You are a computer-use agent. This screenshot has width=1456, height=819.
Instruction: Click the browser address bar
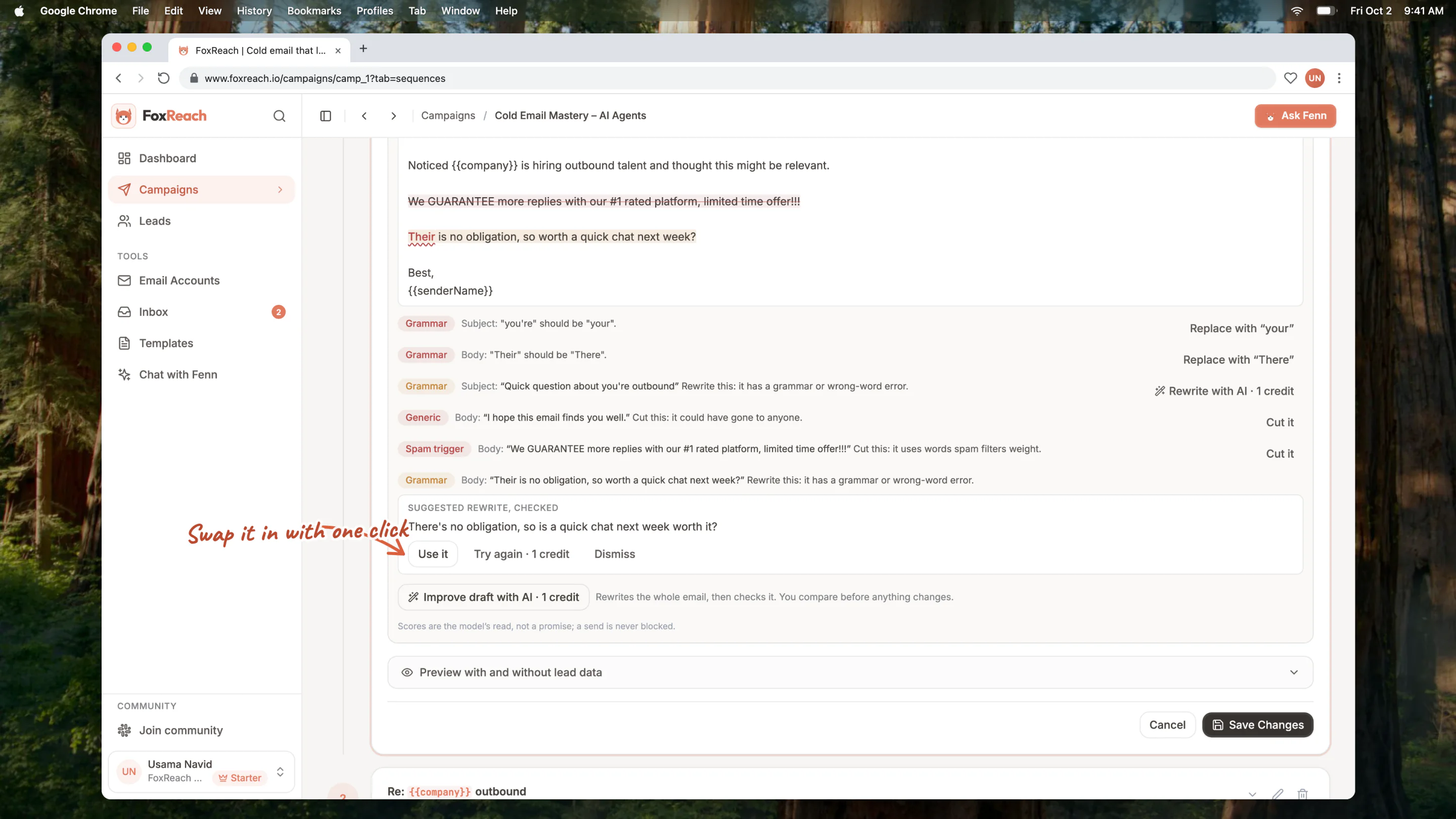[x=727, y=78]
